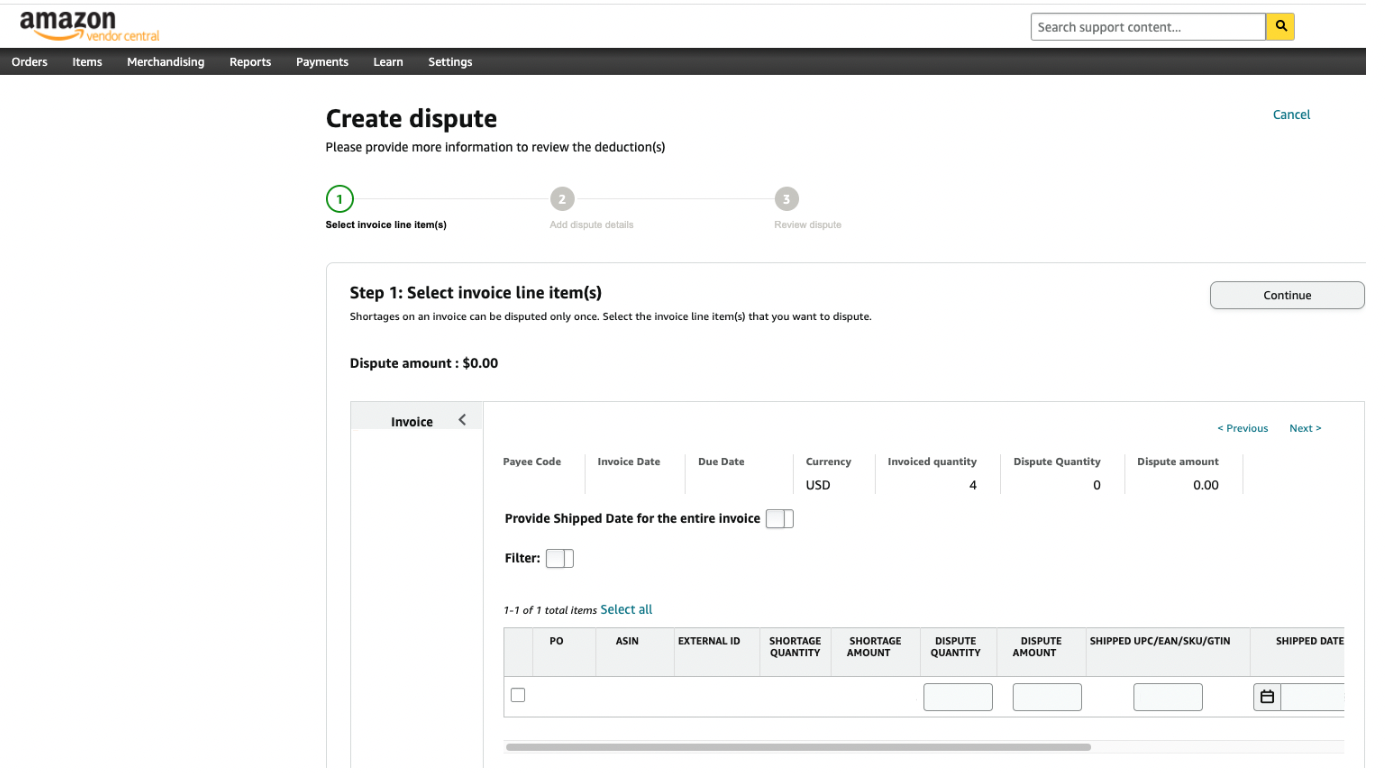Click the Continue button
Image resolution: width=1385 pixels, height=773 pixels.
[x=1286, y=295]
